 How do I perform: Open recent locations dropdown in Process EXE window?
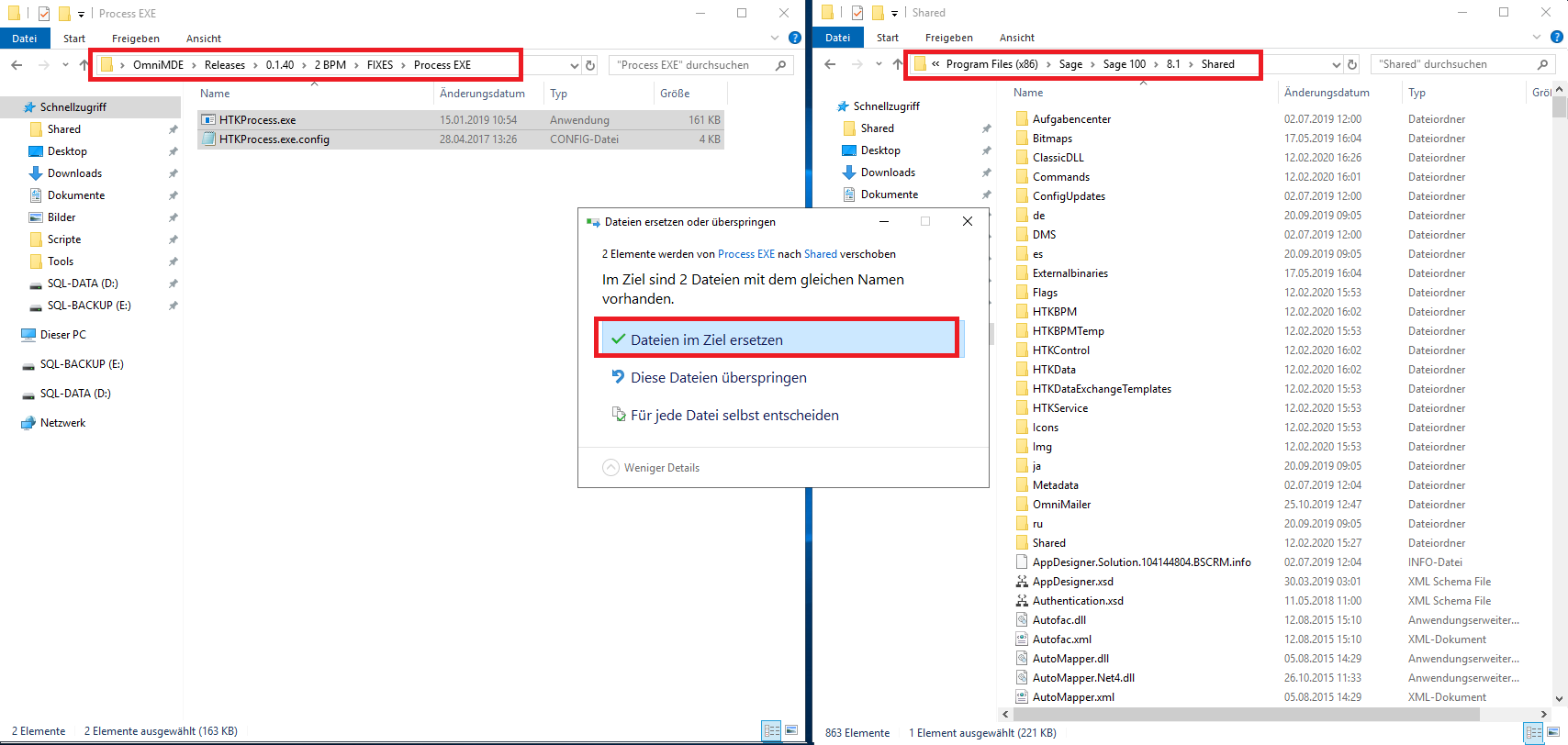coord(65,65)
